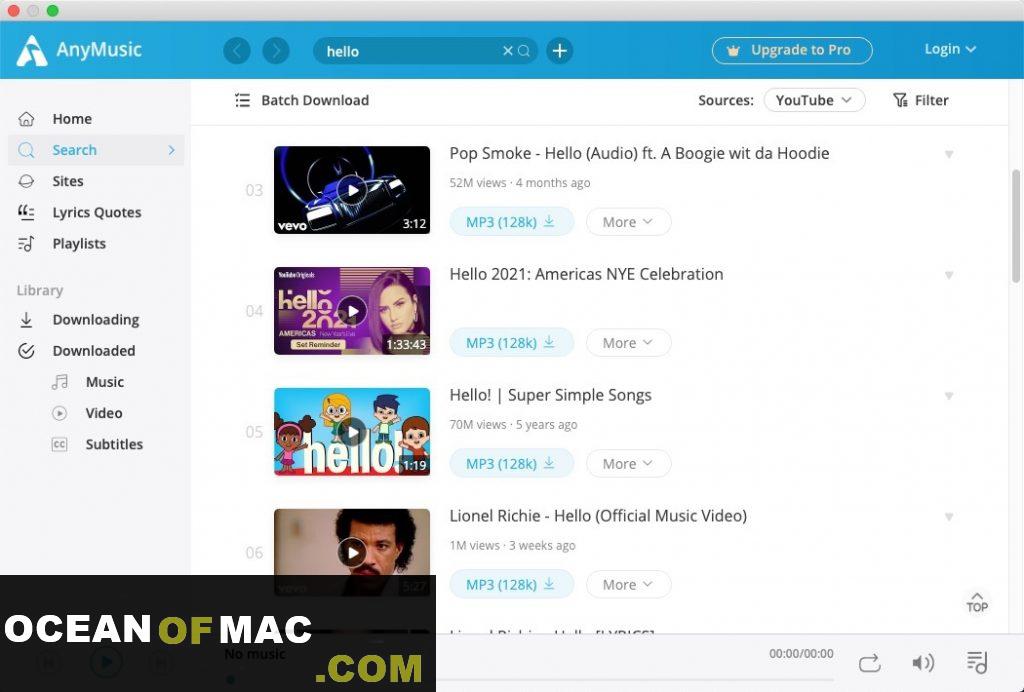Open More options for Super Simple Songs

pyautogui.click(x=628, y=464)
